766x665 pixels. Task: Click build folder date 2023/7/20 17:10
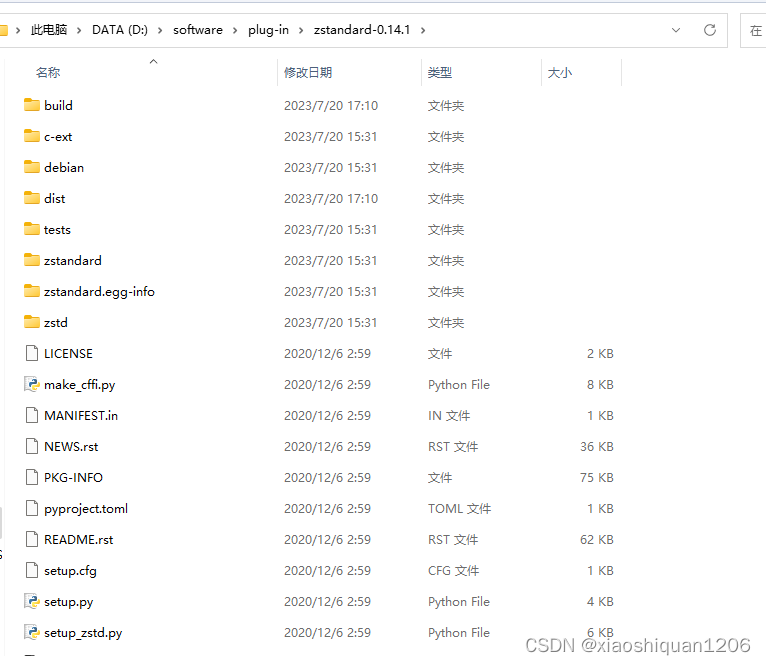331,106
